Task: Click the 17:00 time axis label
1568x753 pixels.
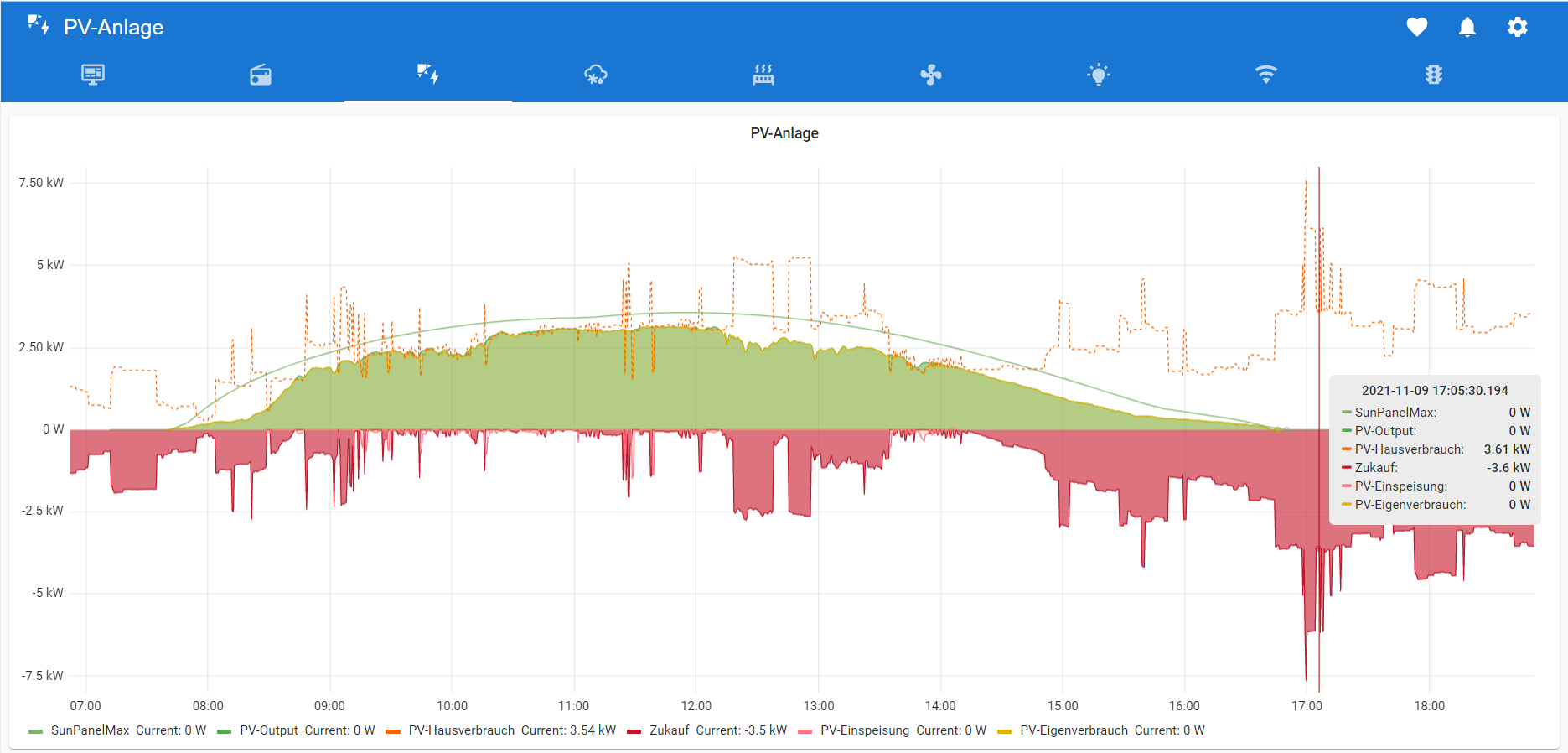Action: (x=1307, y=706)
